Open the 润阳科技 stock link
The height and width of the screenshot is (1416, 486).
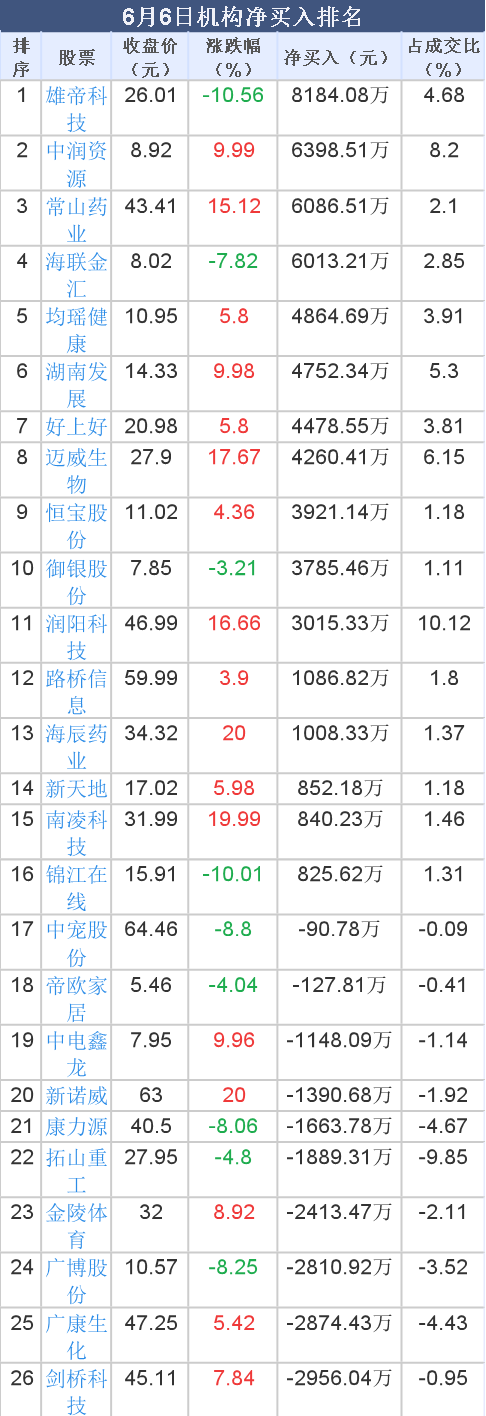77,636
